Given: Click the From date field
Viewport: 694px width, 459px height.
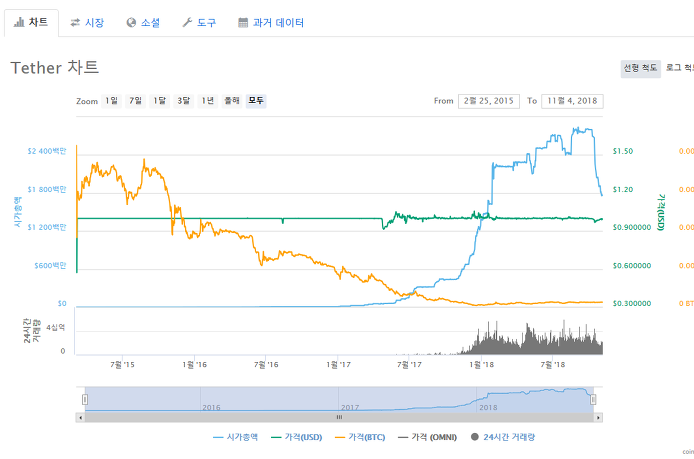Looking at the screenshot, I should [x=489, y=101].
